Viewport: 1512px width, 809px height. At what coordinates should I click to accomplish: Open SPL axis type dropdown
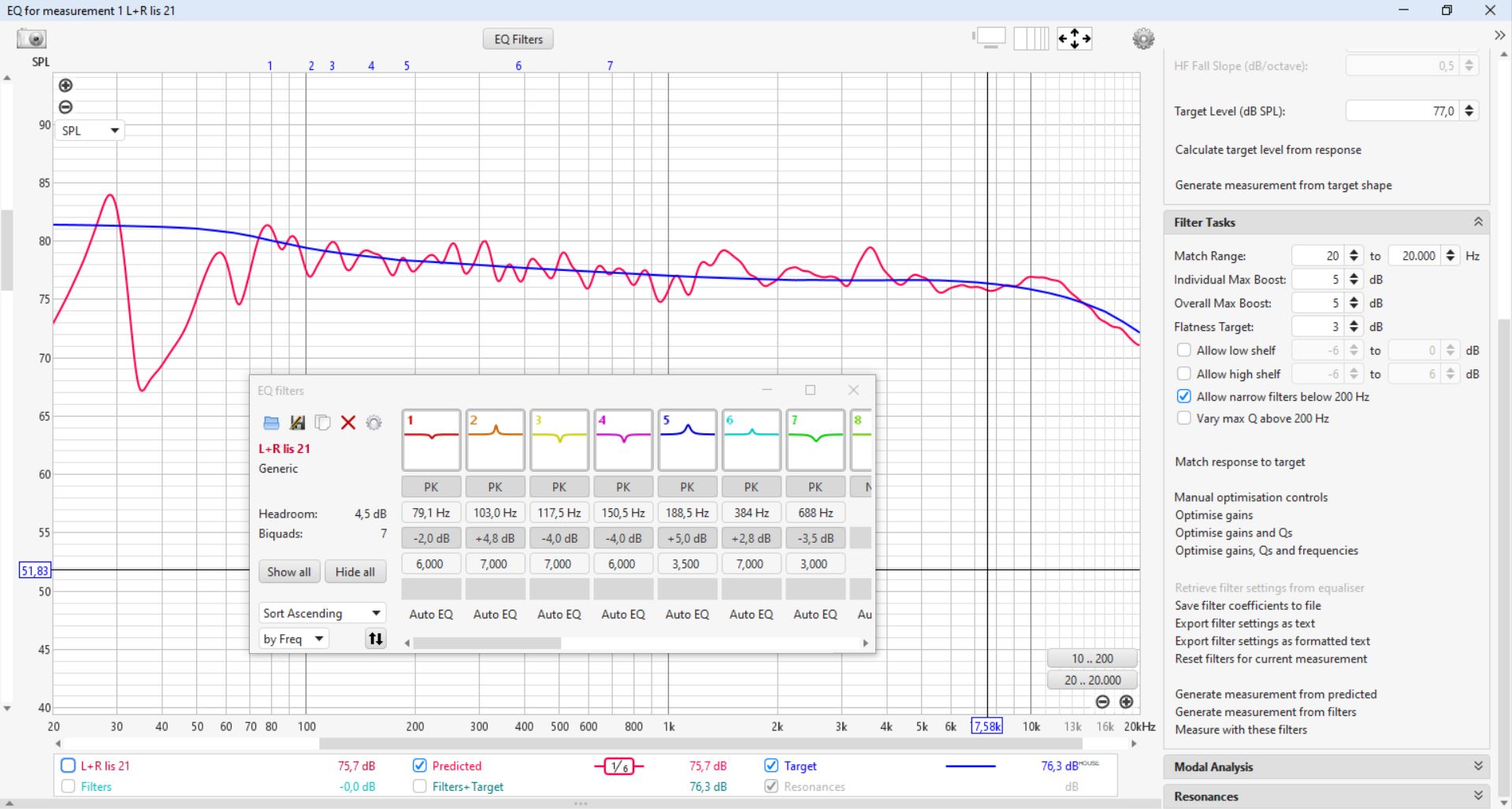90,131
